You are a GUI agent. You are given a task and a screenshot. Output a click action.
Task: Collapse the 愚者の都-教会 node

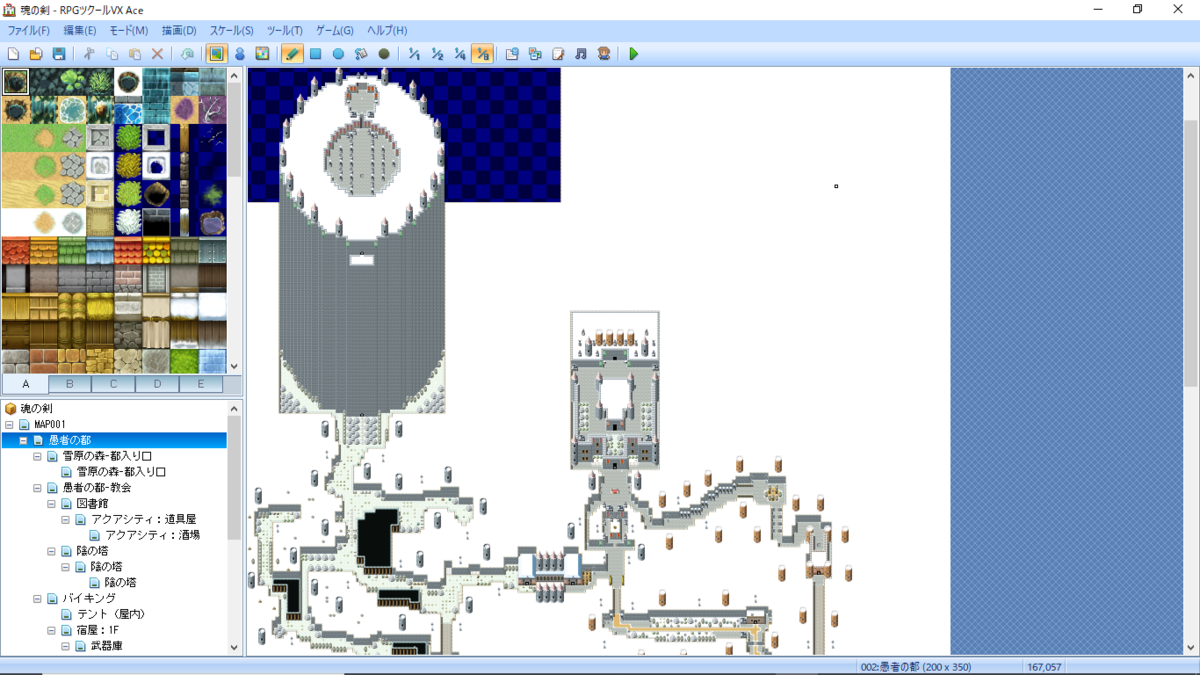click(37, 487)
